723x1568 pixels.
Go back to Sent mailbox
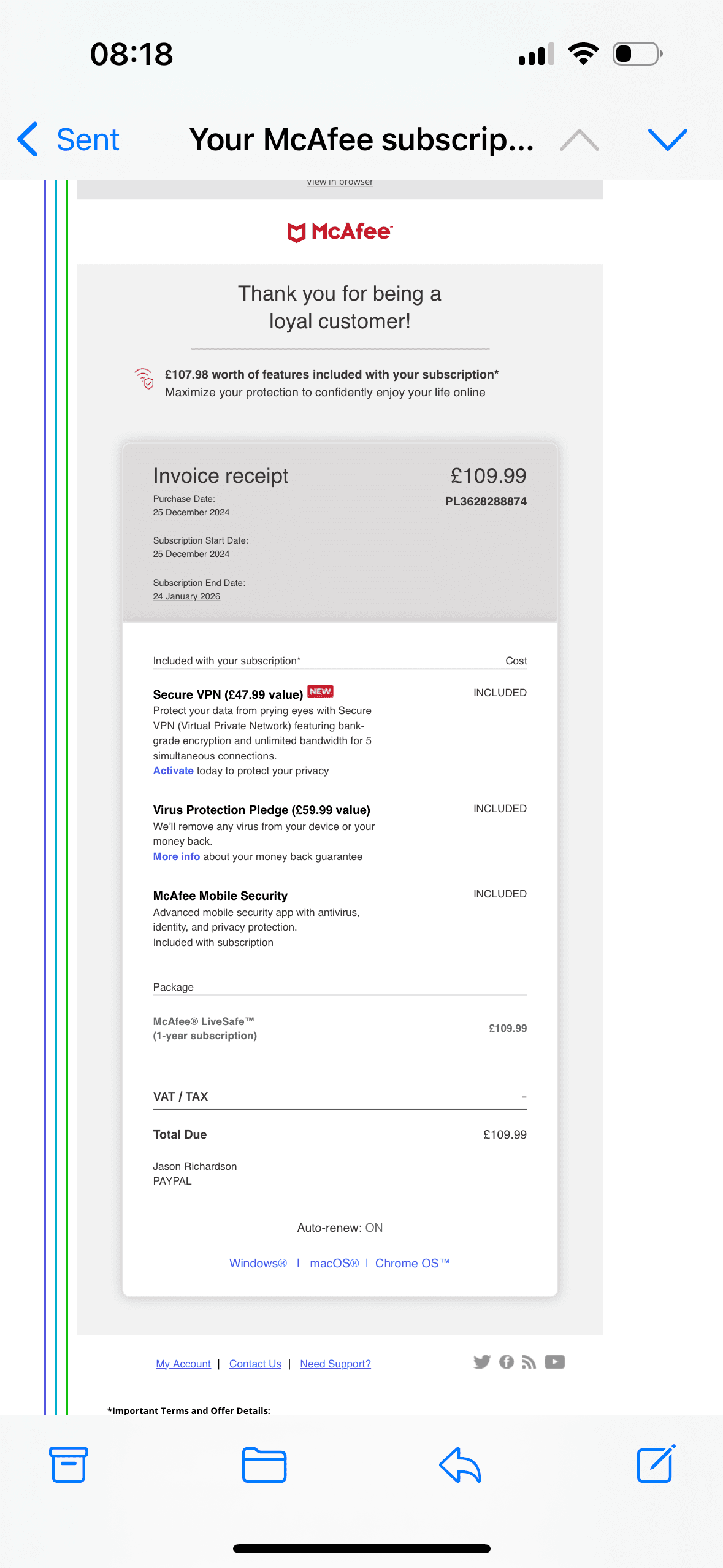69,140
